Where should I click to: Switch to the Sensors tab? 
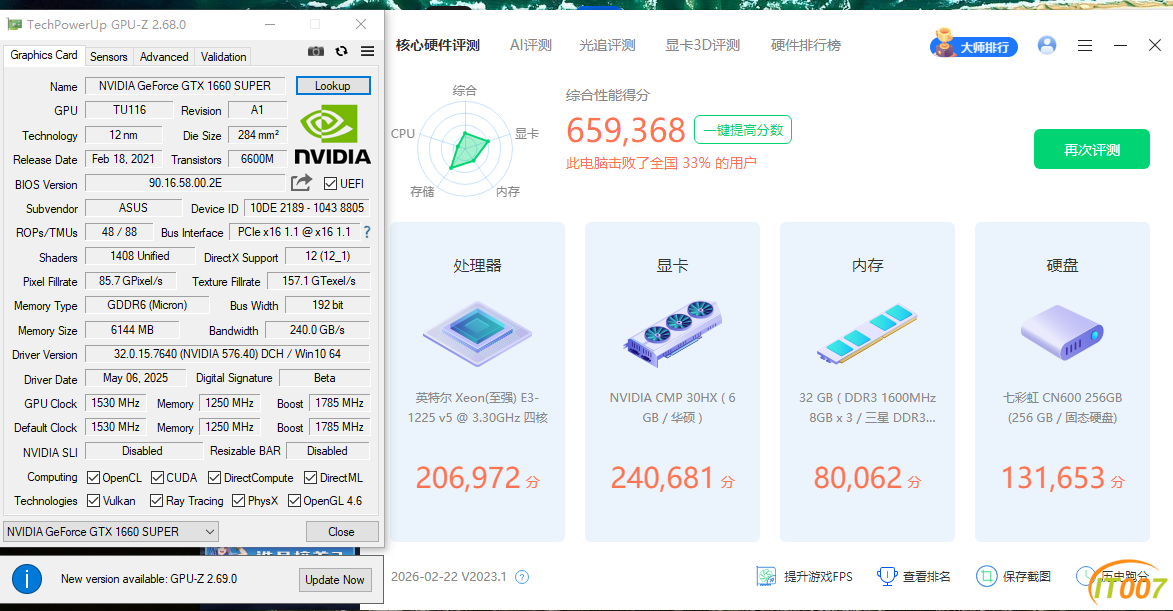coord(108,57)
